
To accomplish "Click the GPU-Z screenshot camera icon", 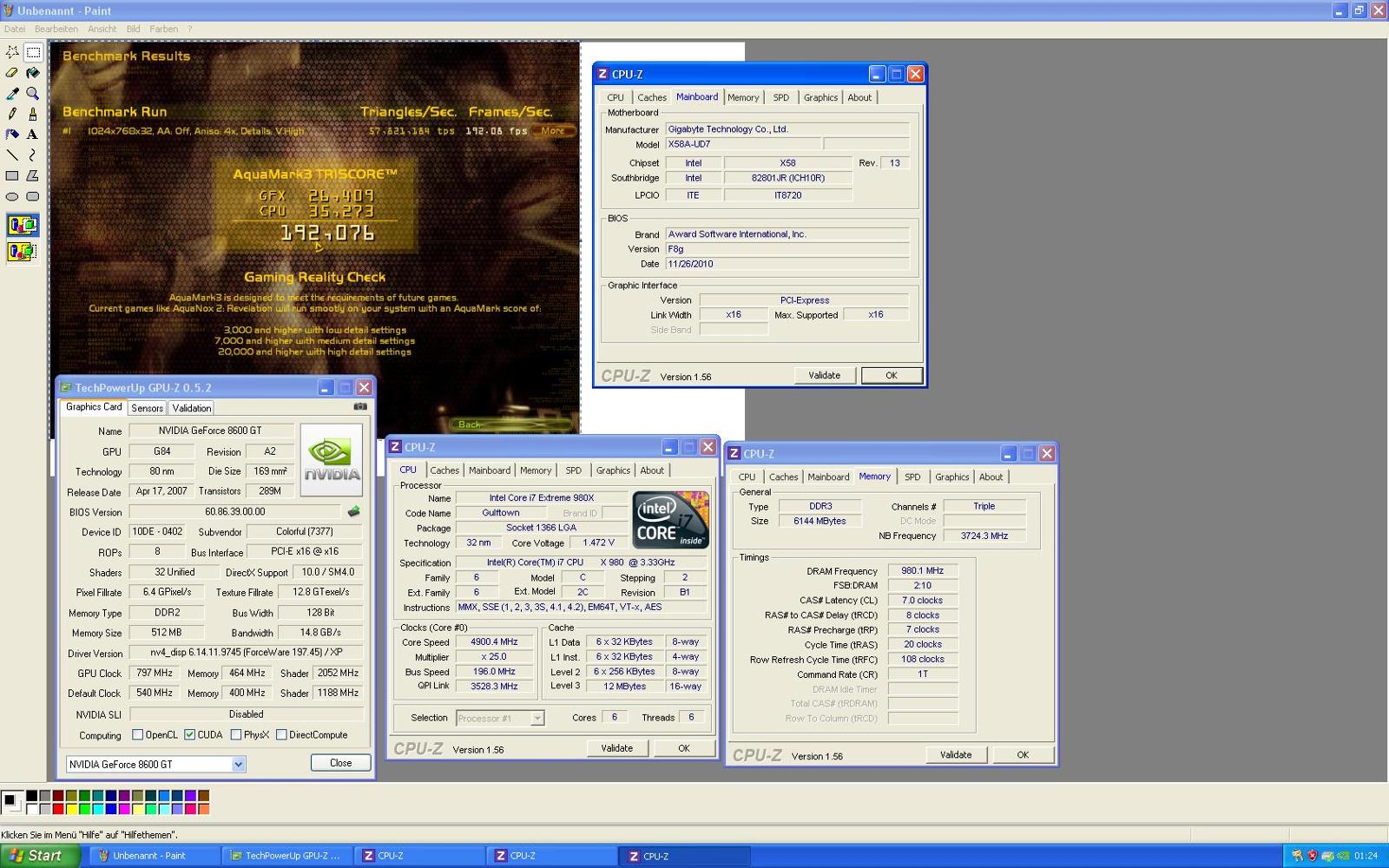I will pos(360,406).
